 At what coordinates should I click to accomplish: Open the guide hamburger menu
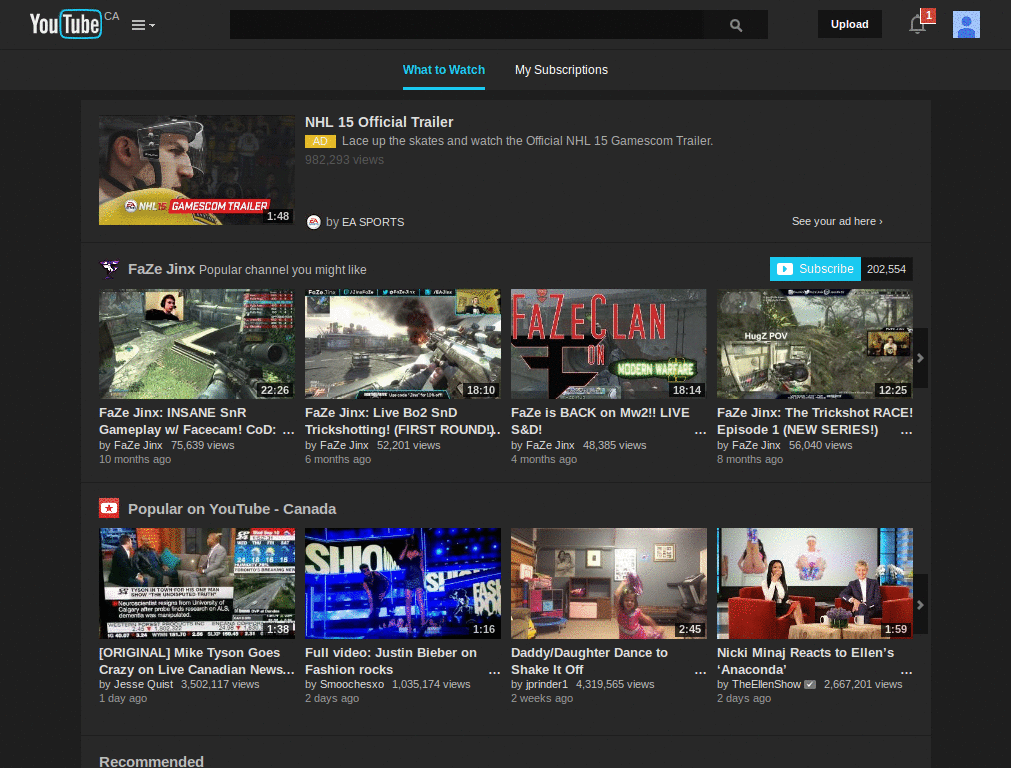pyautogui.click(x=143, y=25)
